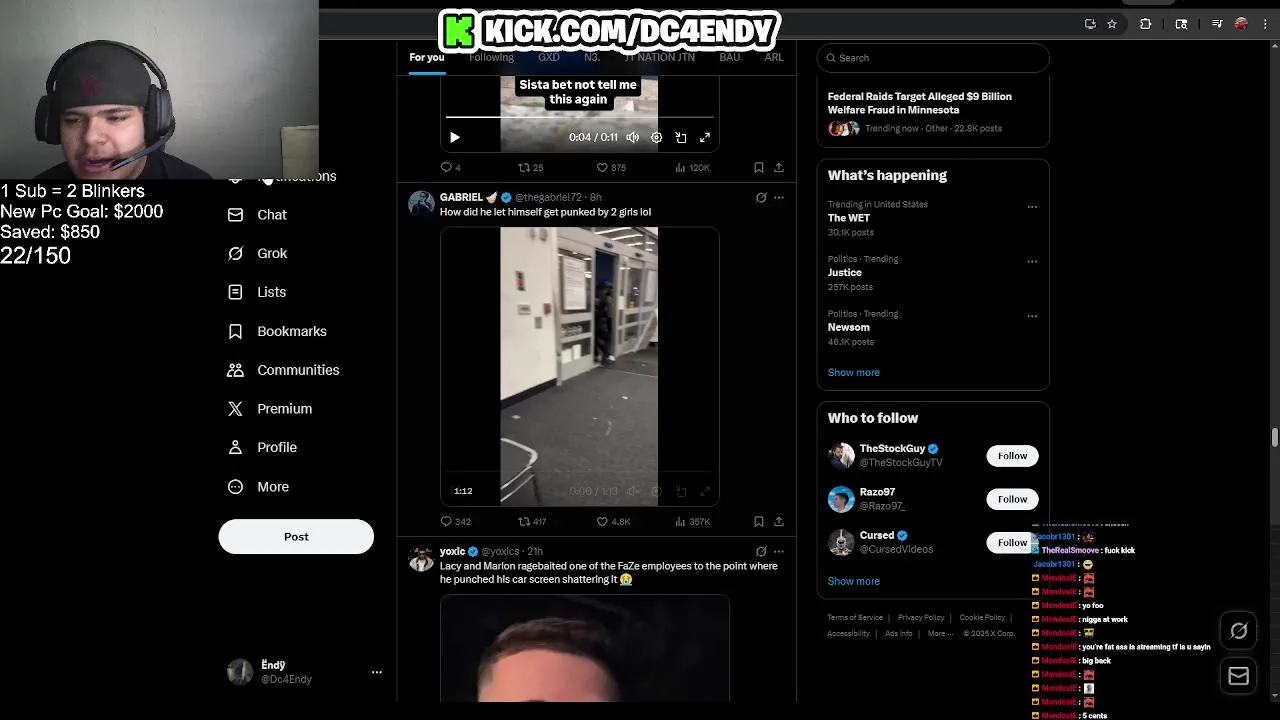1280x720 pixels.
Task: Like the post with 875 likes
Action: click(x=610, y=167)
